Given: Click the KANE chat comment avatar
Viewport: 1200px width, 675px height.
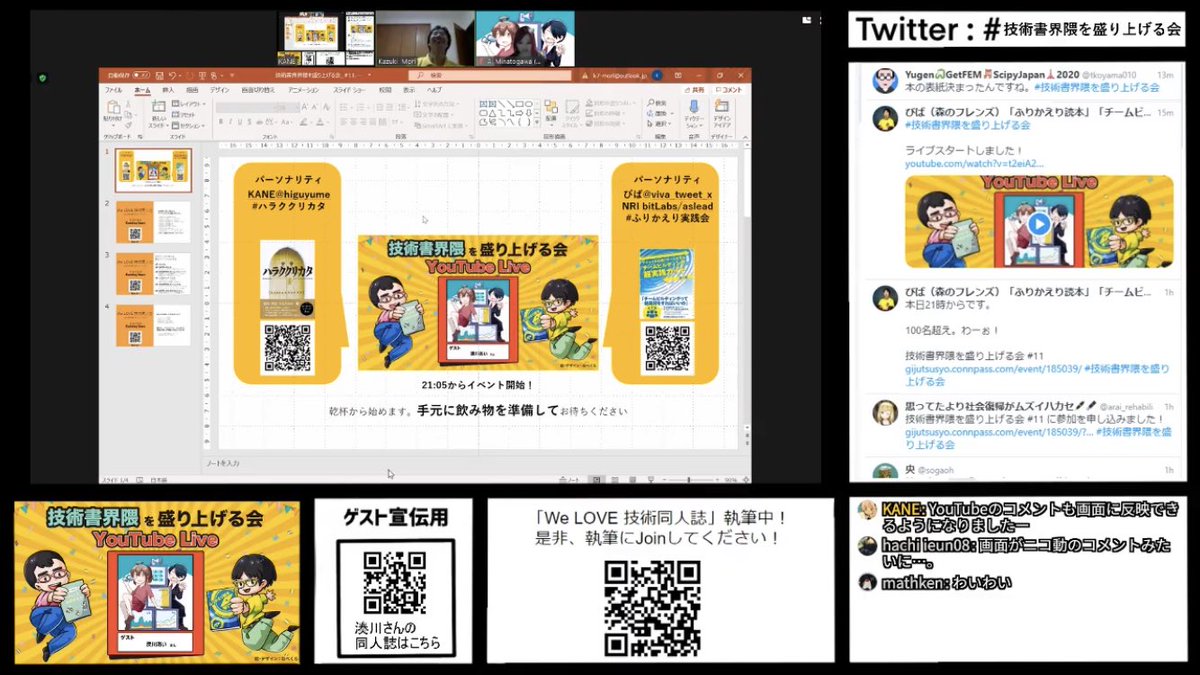Looking at the screenshot, I should (x=867, y=511).
